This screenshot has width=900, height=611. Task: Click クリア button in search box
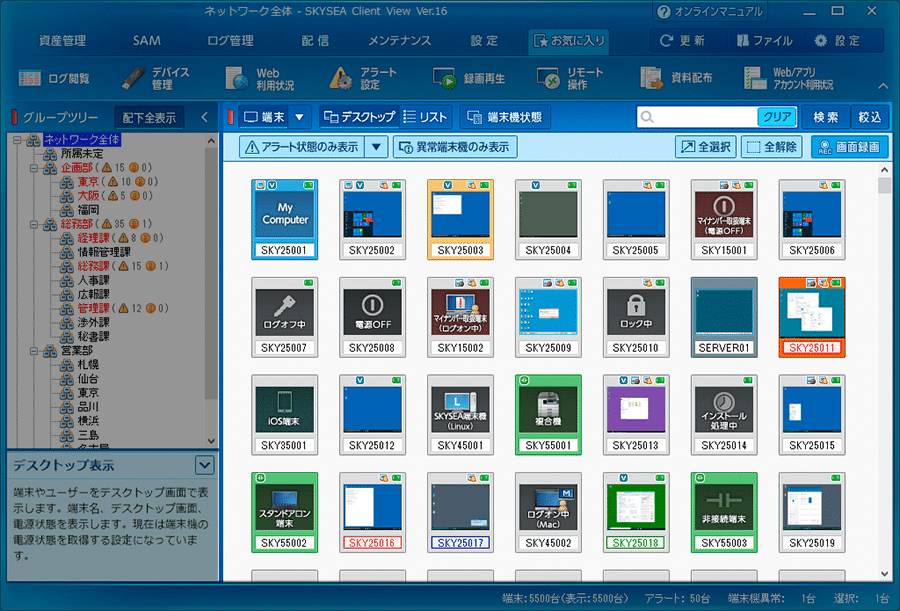tap(777, 117)
